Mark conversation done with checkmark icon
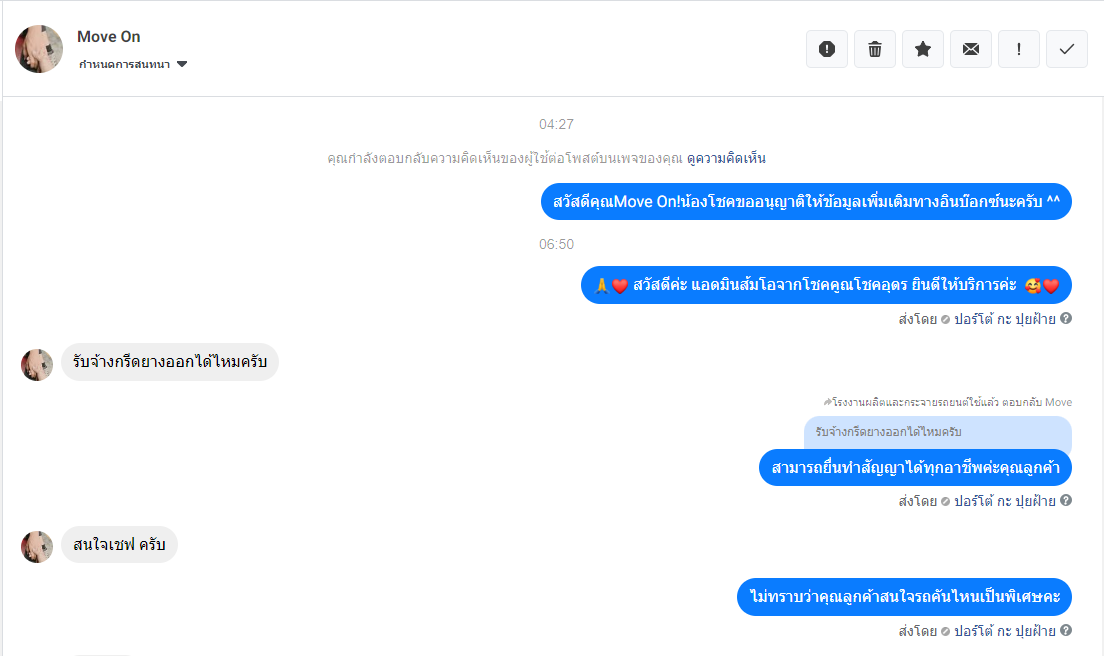 (1067, 49)
